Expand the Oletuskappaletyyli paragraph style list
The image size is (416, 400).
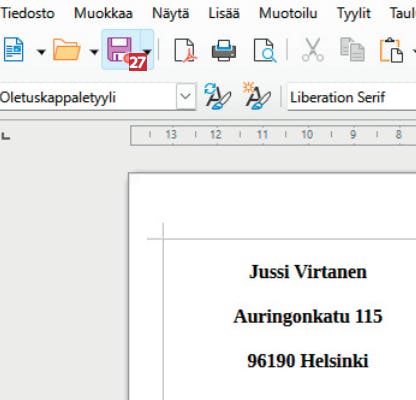(186, 96)
